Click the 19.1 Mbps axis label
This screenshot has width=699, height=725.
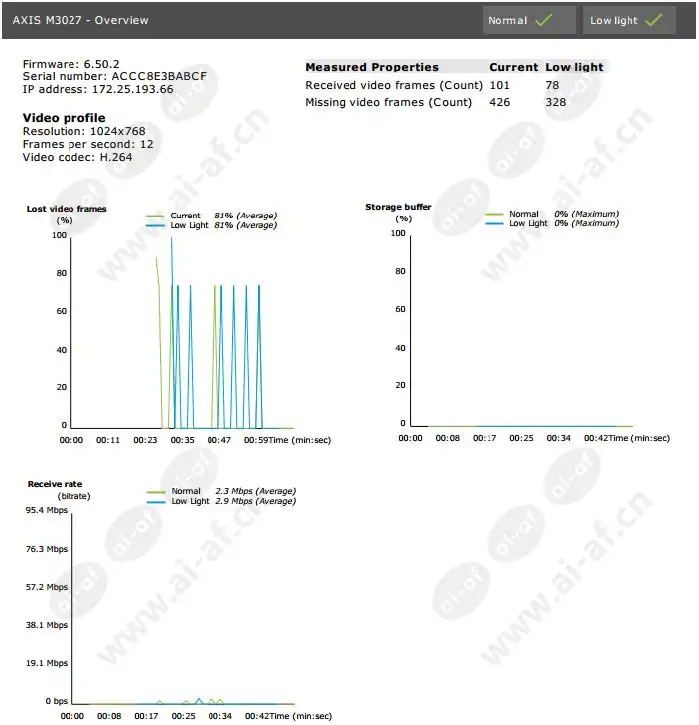click(x=47, y=663)
